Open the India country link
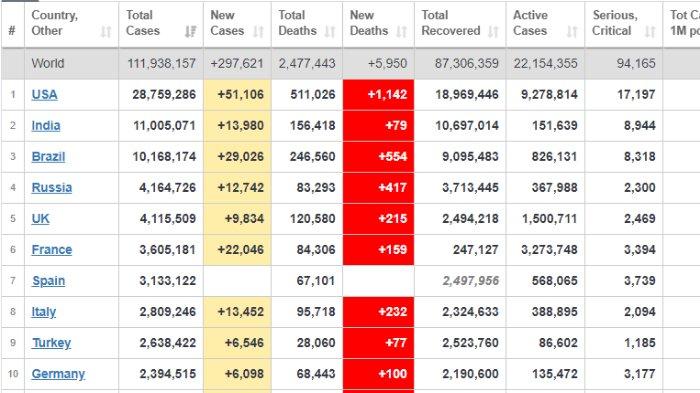 click(x=46, y=126)
